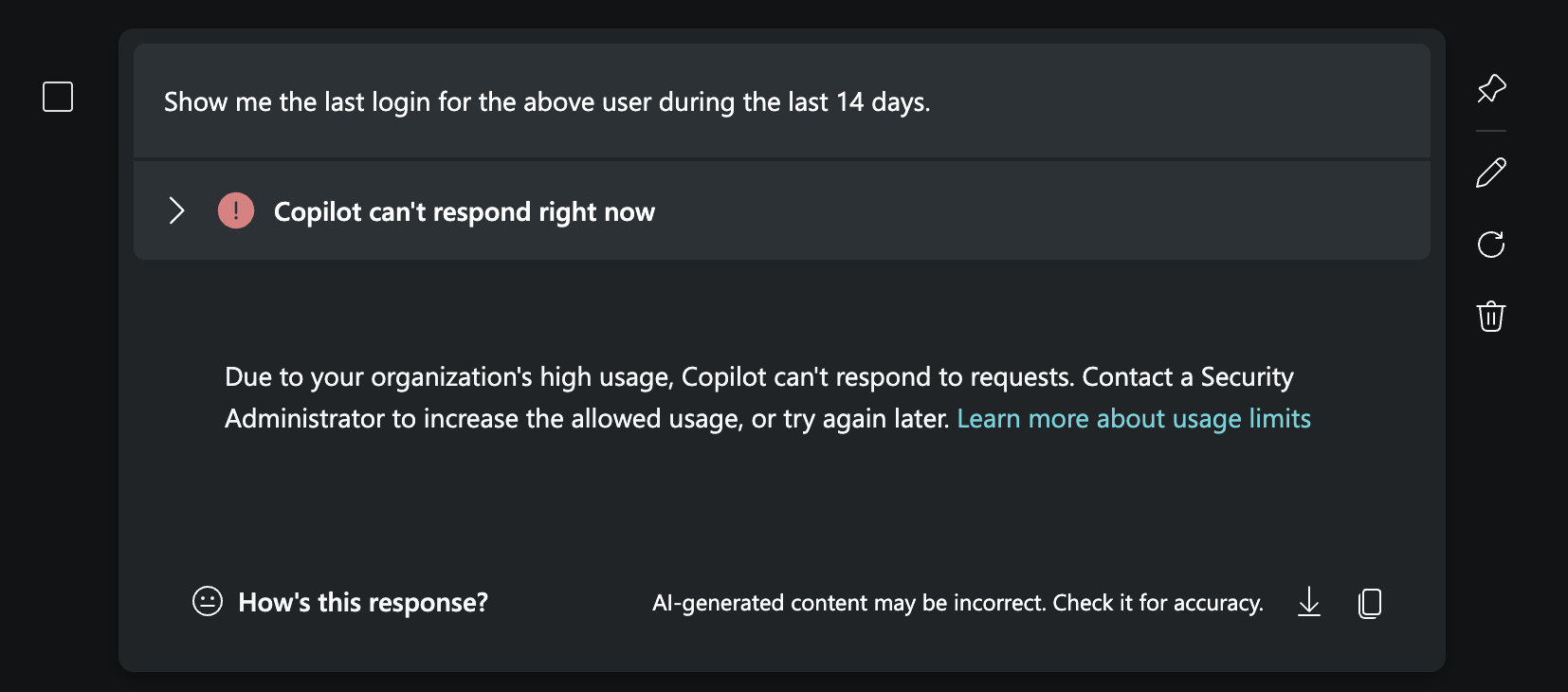Click the 'Copilot can't respond right now' heading

point(464,211)
